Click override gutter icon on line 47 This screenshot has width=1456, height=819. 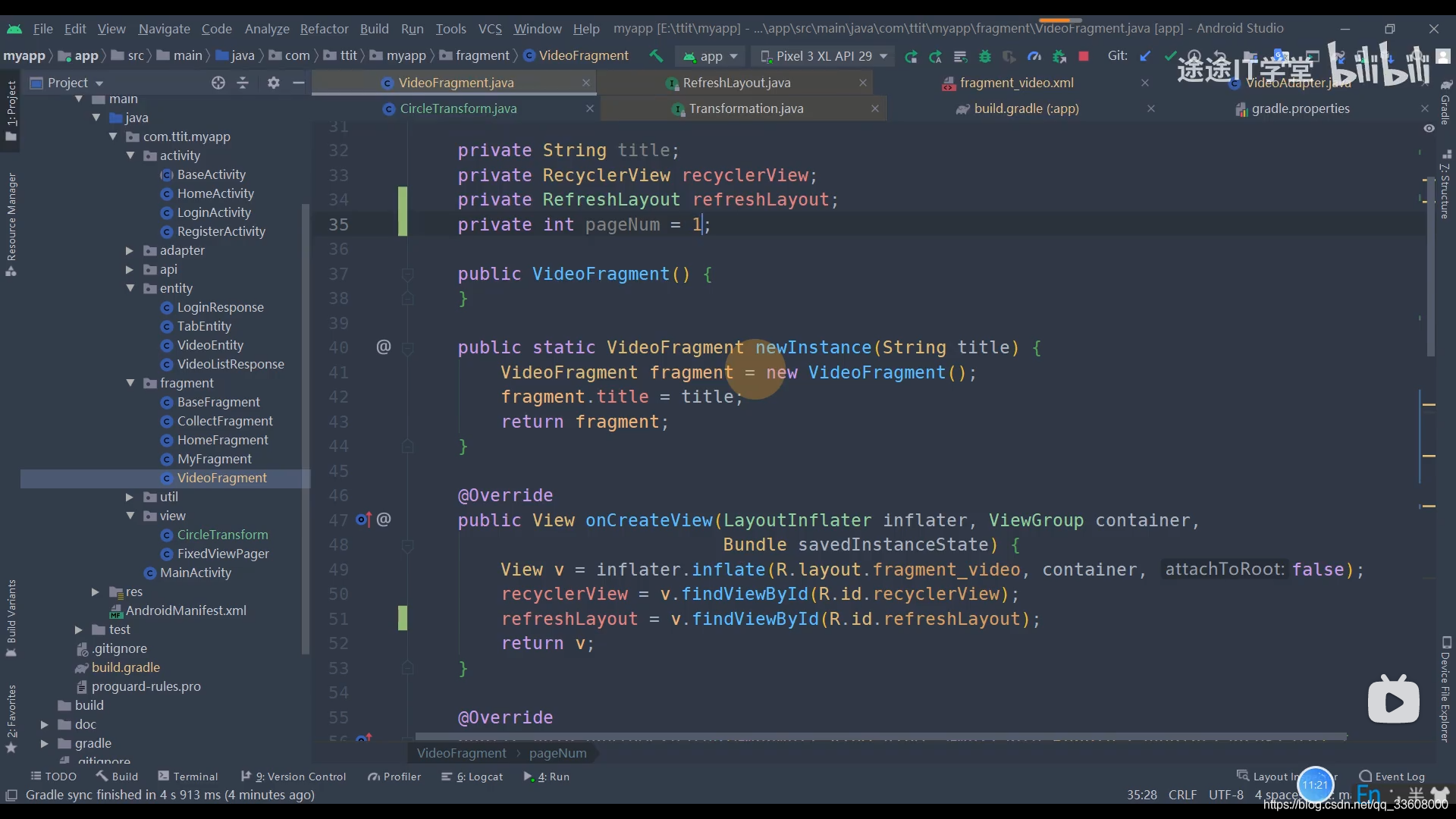(x=364, y=519)
